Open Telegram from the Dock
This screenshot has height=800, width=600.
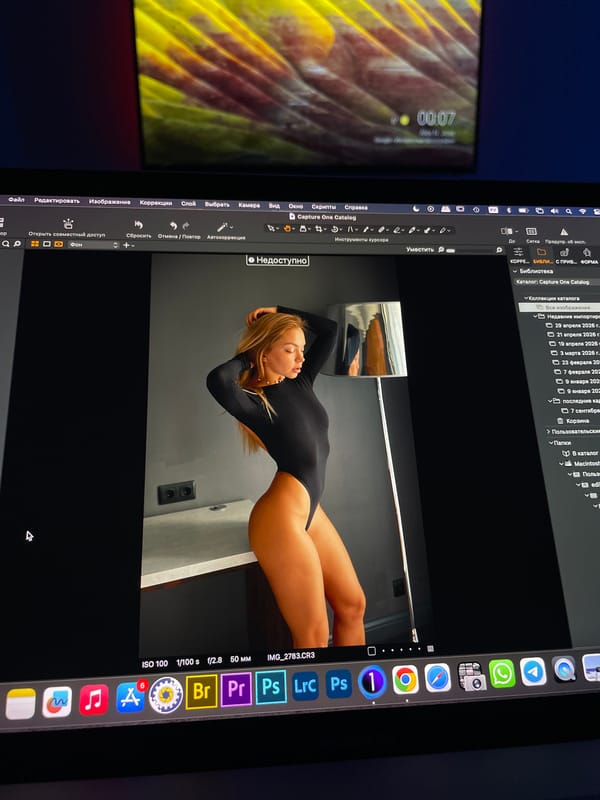[x=533, y=671]
